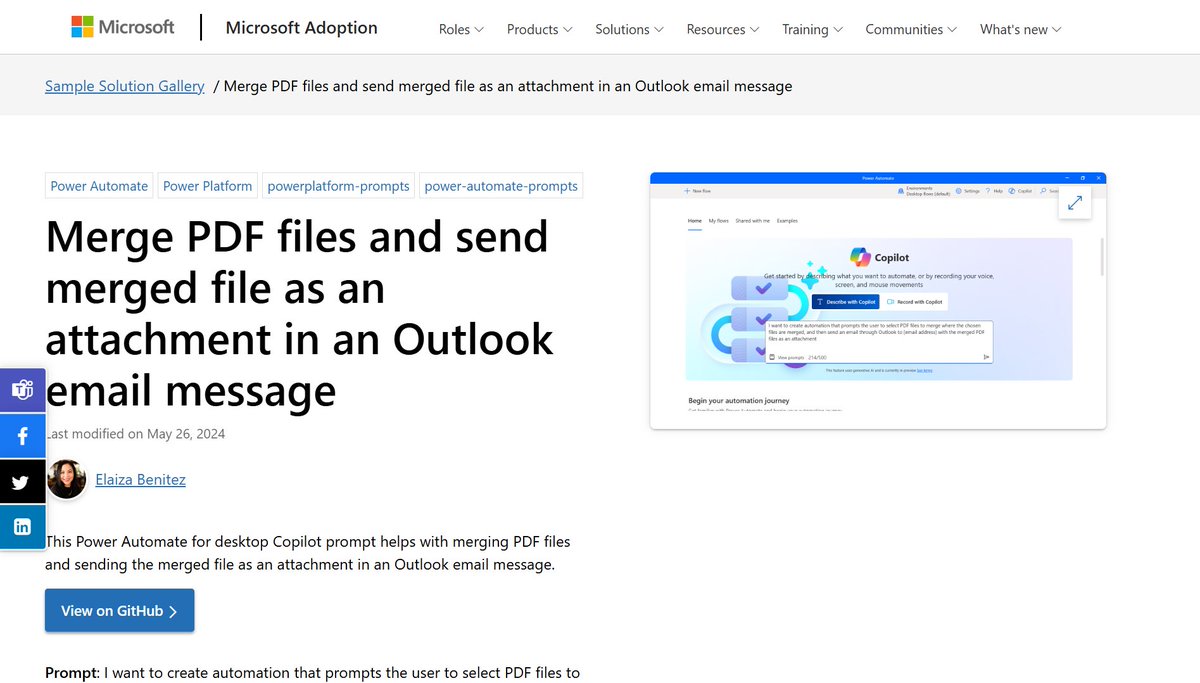Open the Power Automate Copilot preview image
Screen dimensions: 1200x683
[878, 301]
